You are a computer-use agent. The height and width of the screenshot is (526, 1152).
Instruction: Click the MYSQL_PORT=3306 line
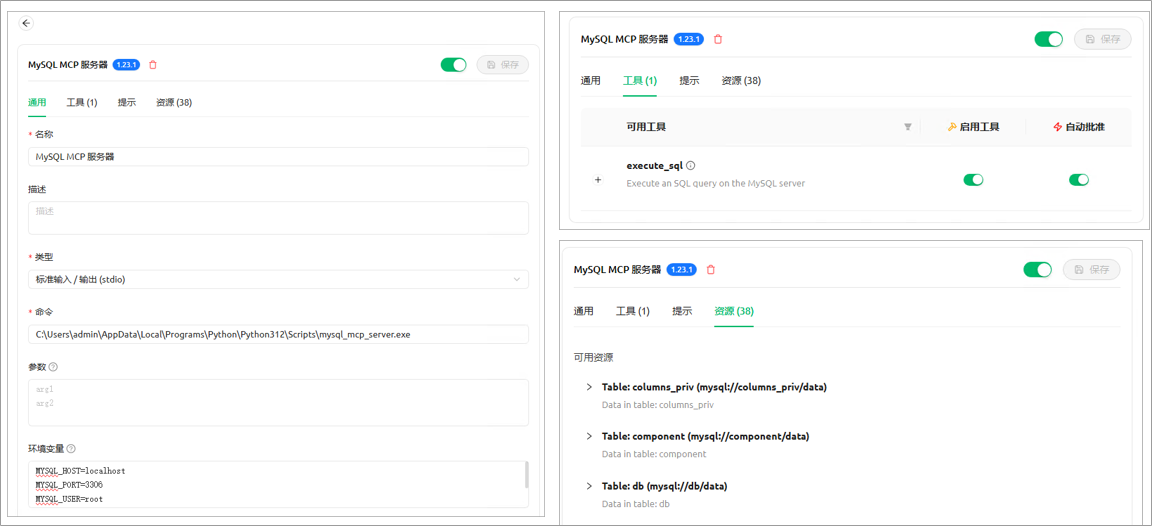67,485
